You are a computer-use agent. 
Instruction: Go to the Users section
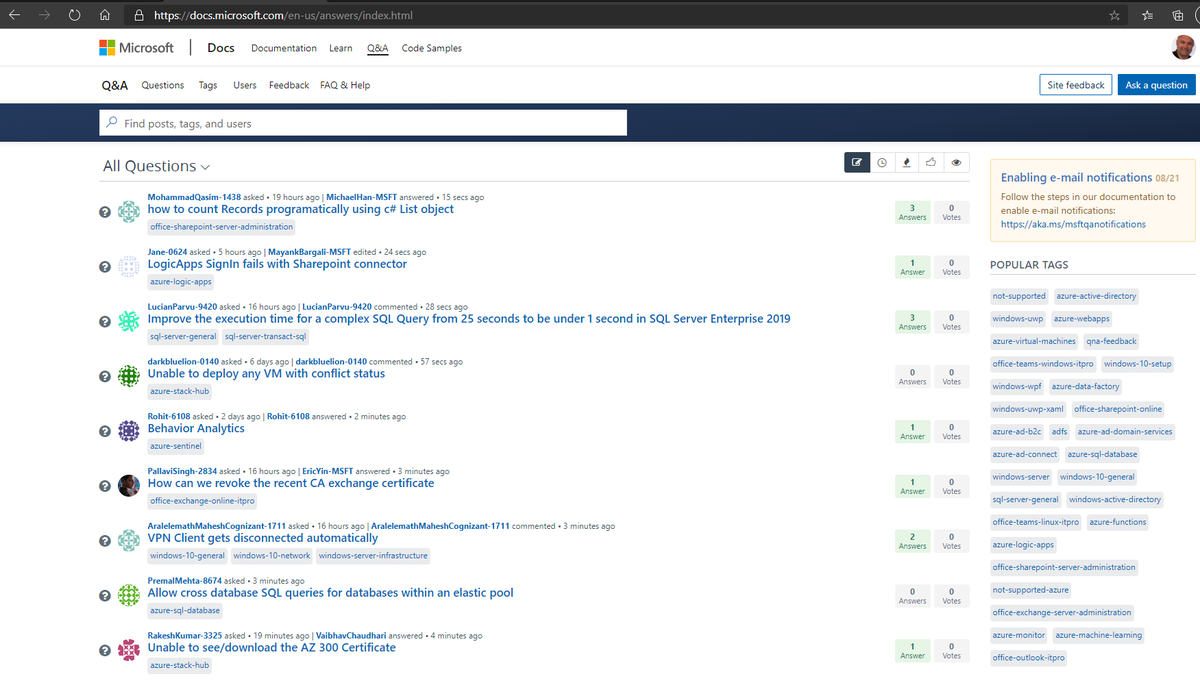coord(244,85)
